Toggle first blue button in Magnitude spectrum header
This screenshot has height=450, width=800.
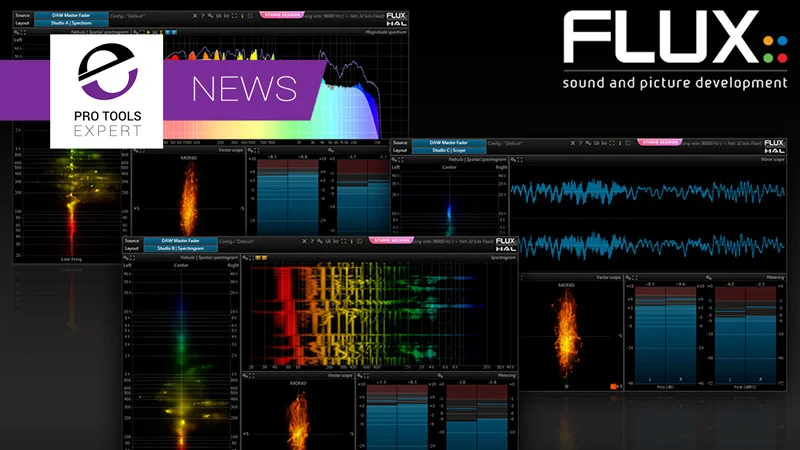tap(167, 32)
